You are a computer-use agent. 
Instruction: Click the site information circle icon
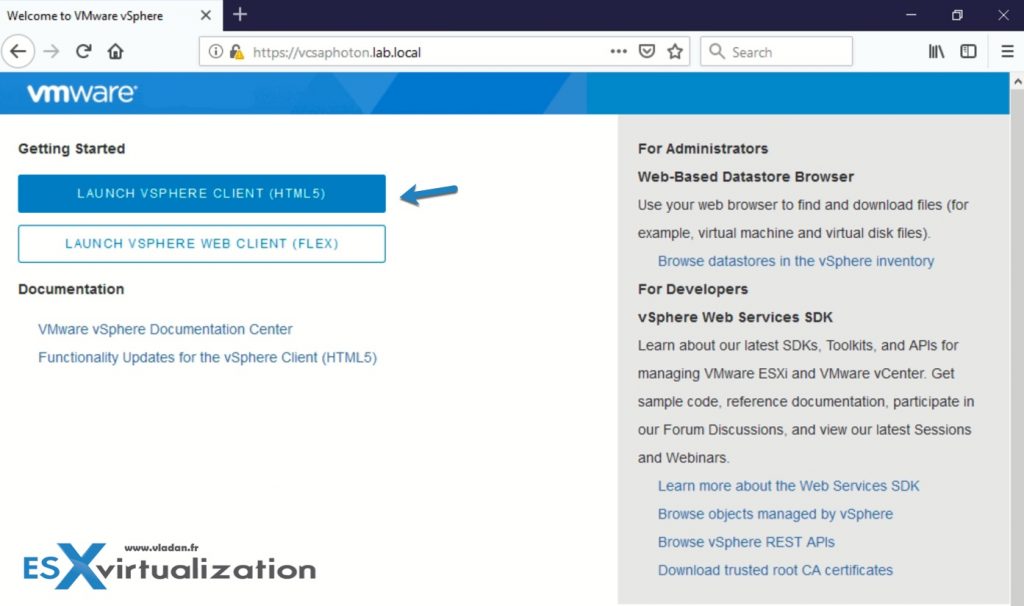tap(214, 50)
